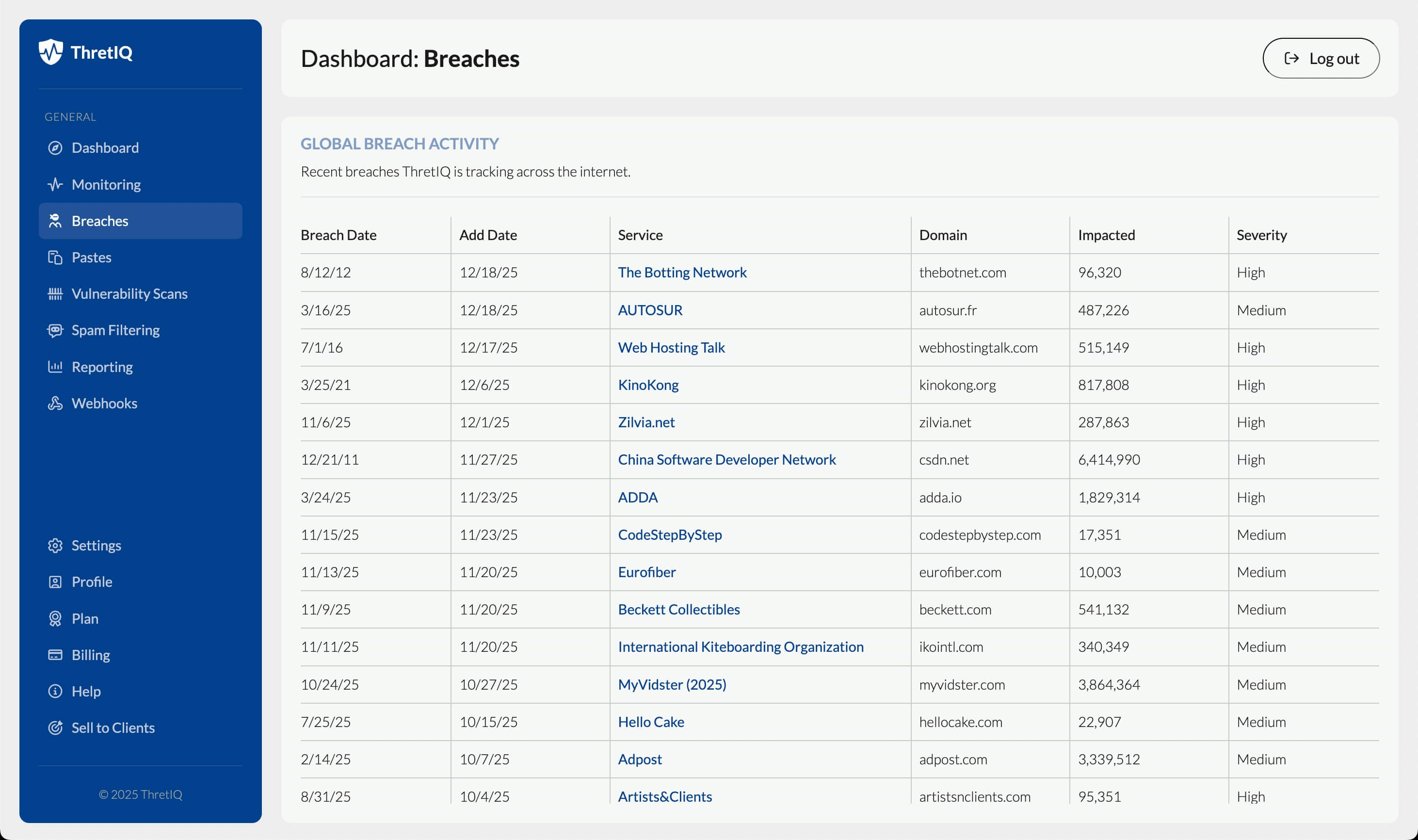Open the Plan menu entry

click(85, 619)
